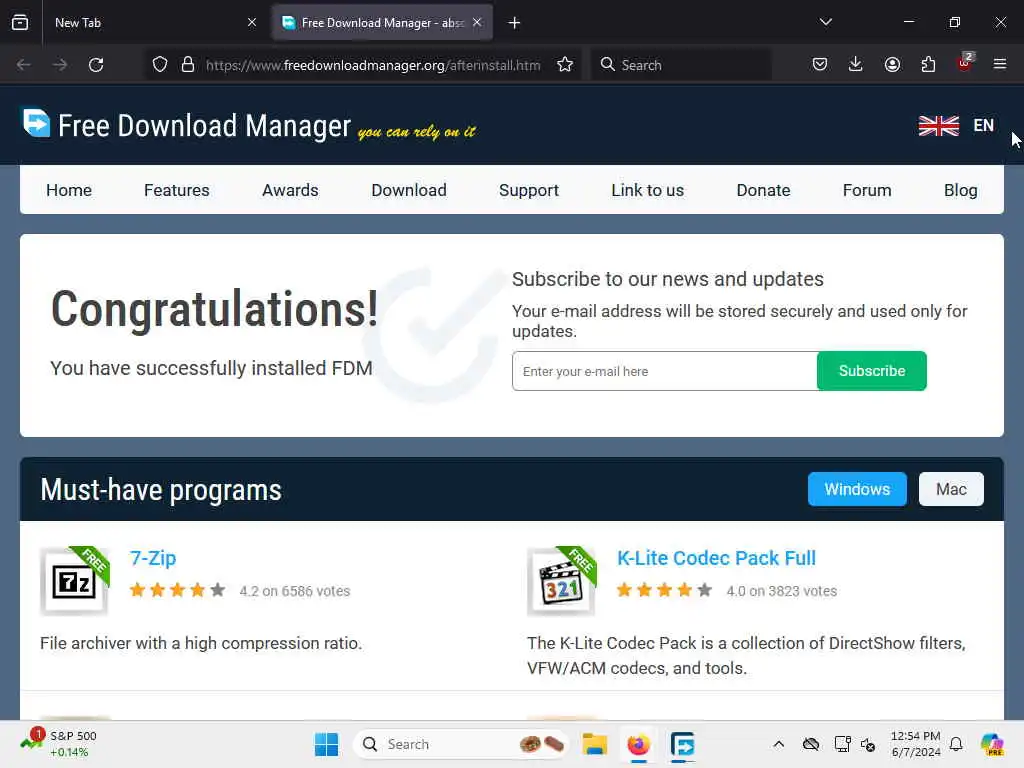1024x768 pixels.
Task: Open the notifications bell icon
Action: tap(956, 744)
